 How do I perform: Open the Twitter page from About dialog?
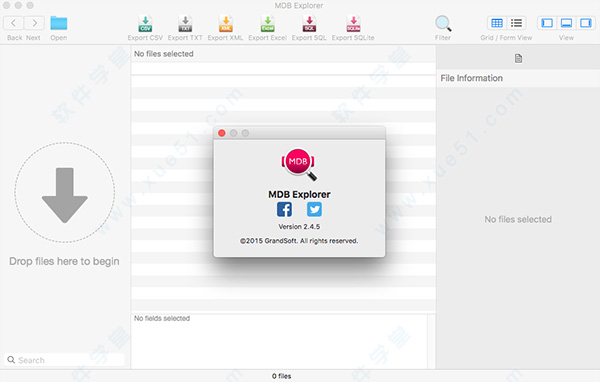pyautogui.click(x=314, y=209)
